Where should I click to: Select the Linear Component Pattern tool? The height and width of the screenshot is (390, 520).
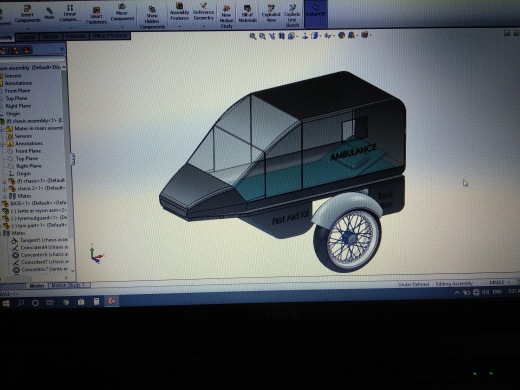pyautogui.click(x=70, y=13)
